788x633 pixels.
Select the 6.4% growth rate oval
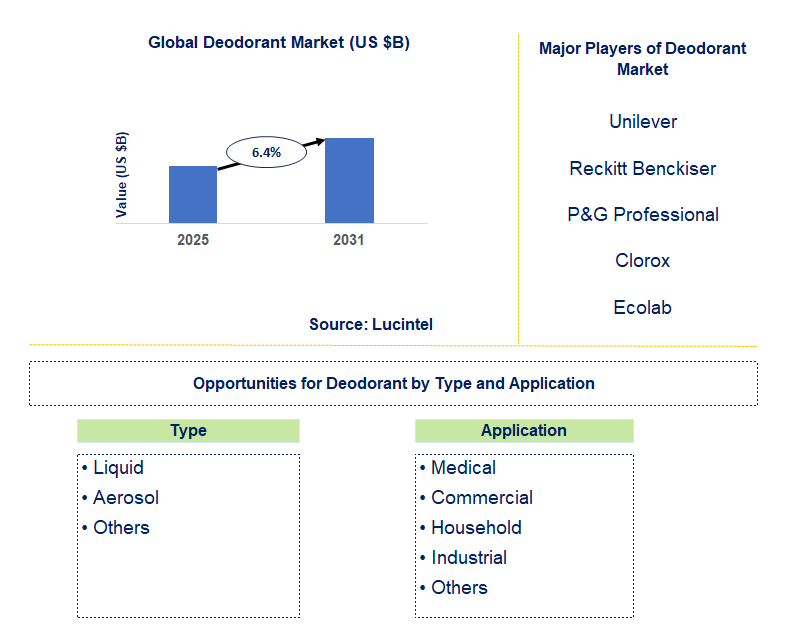pyautogui.click(x=266, y=152)
